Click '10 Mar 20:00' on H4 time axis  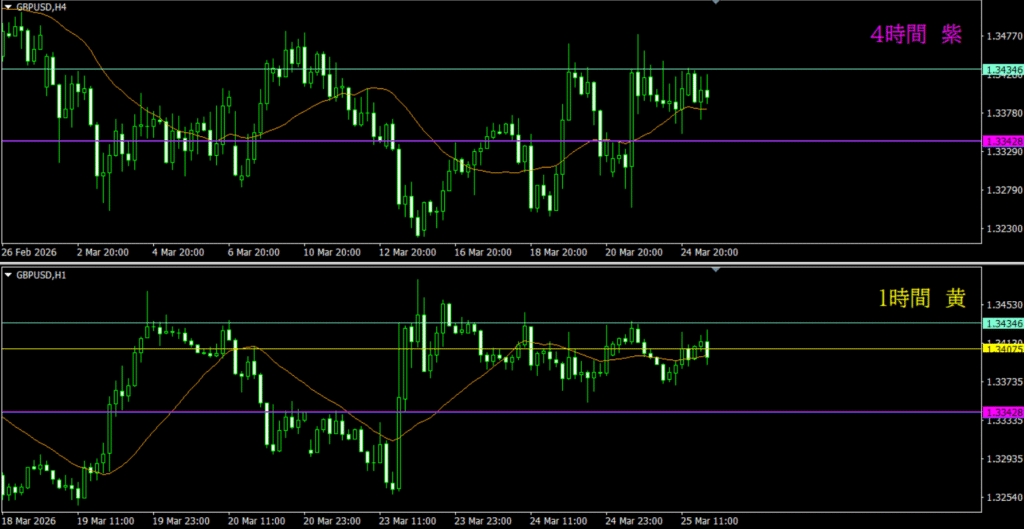coord(331,252)
